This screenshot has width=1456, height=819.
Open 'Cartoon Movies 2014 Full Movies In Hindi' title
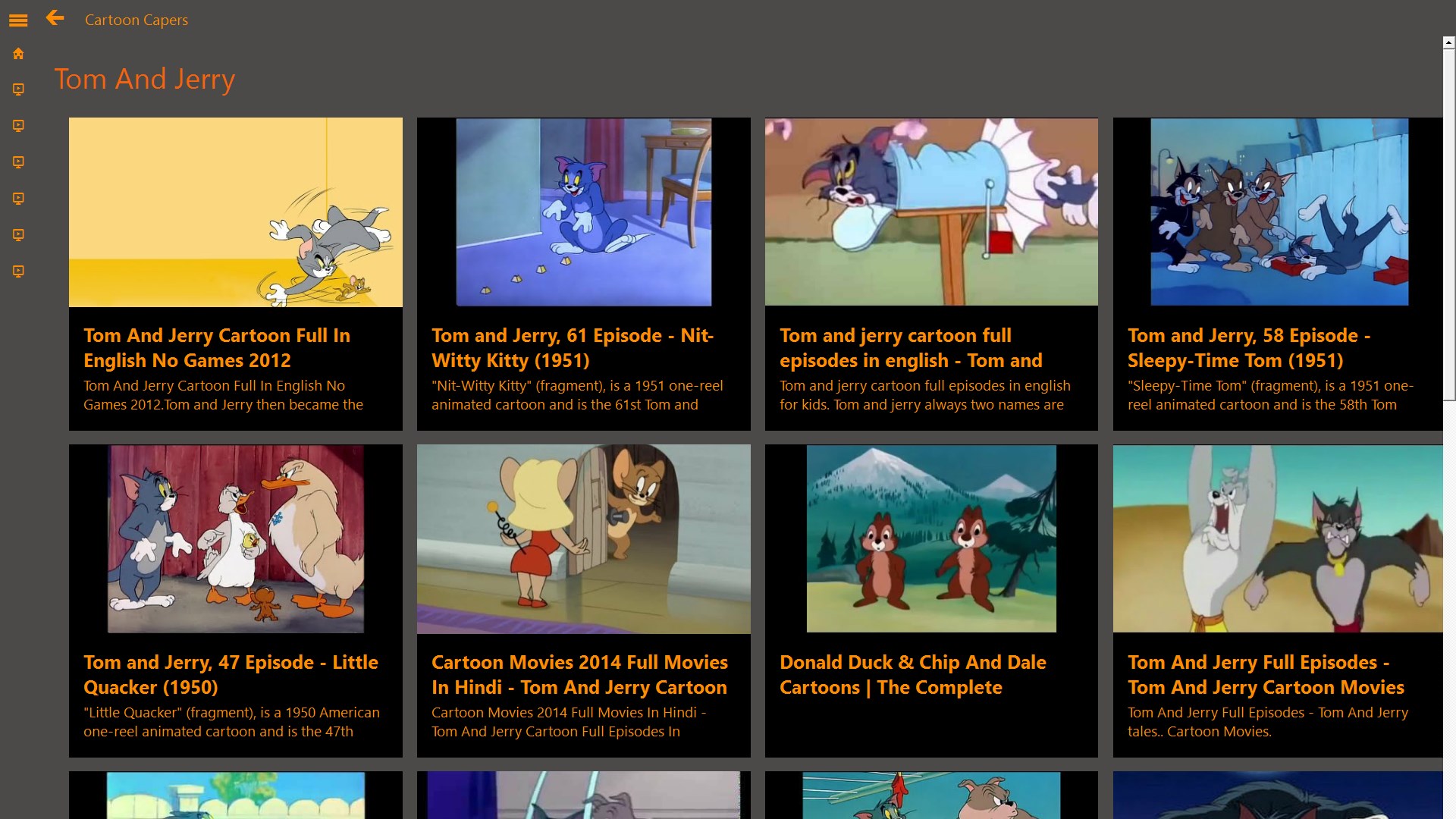click(579, 675)
